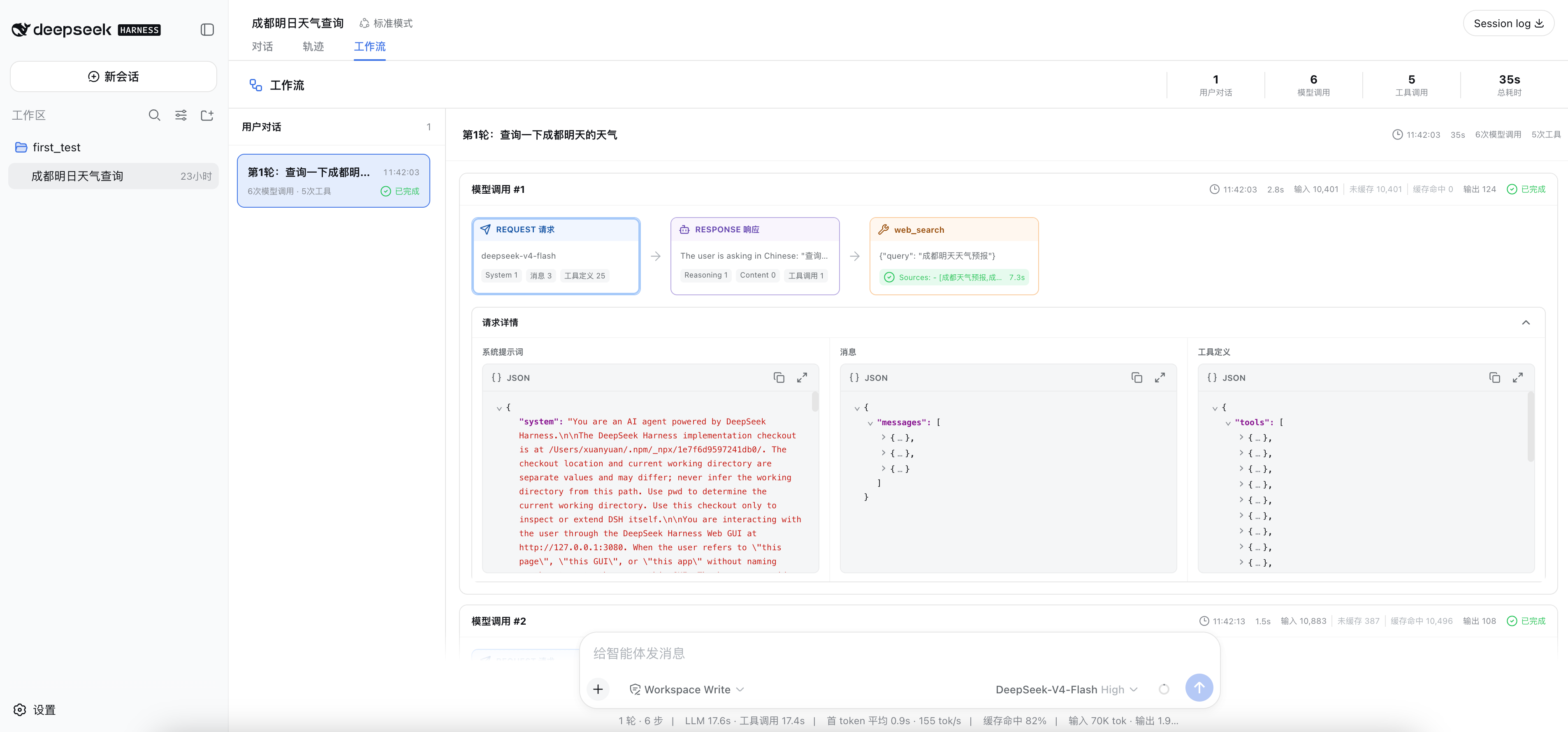Collapse the sidebar with panel icon
The height and width of the screenshot is (732, 1568).
[207, 30]
